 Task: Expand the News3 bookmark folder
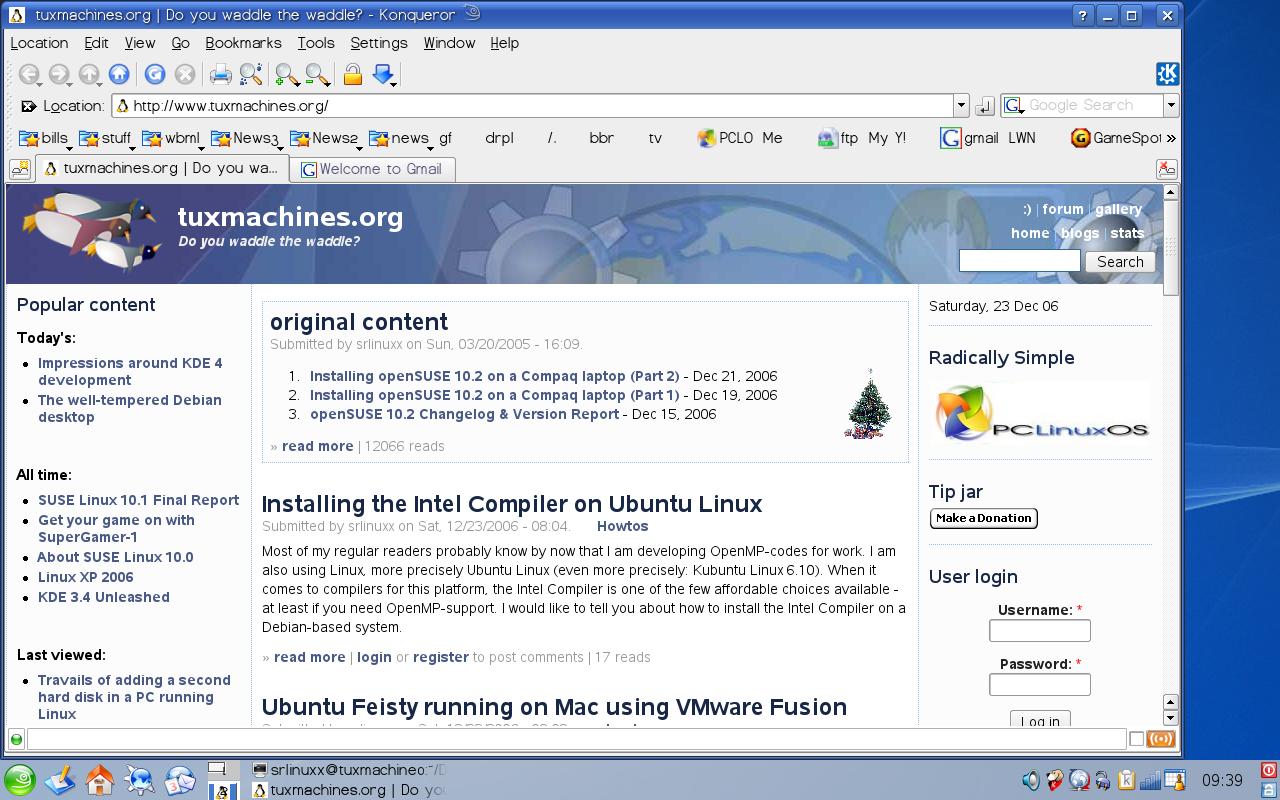click(245, 138)
